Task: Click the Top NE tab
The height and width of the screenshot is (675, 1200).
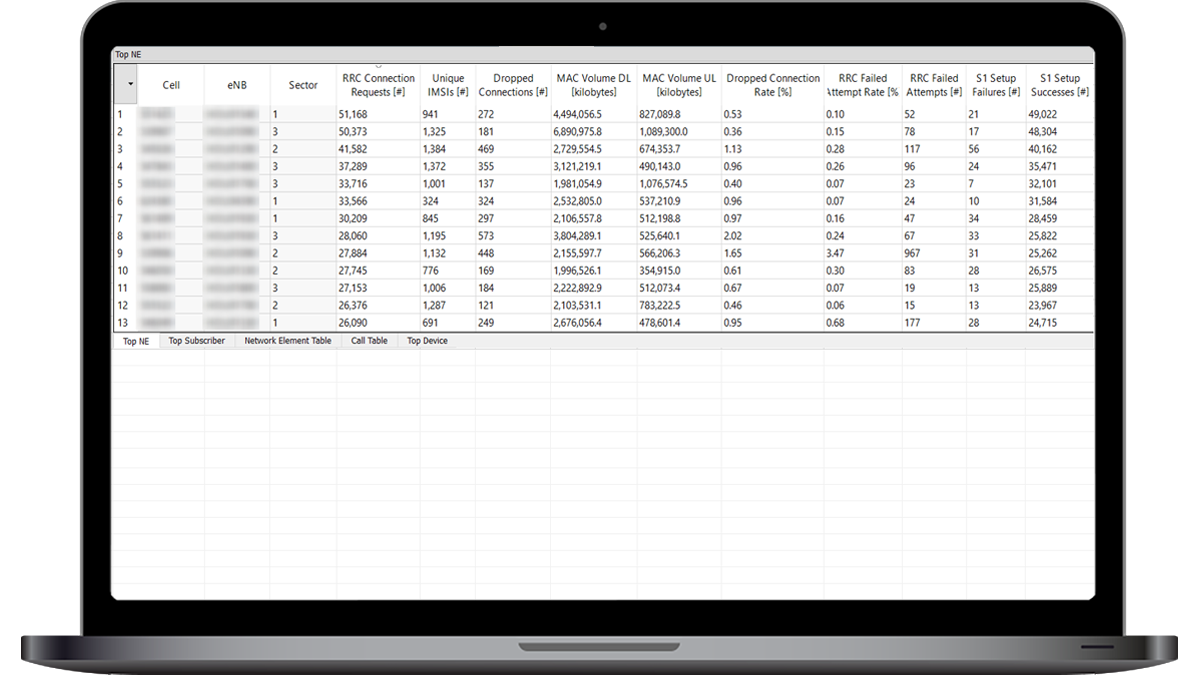Action: click(x=136, y=341)
